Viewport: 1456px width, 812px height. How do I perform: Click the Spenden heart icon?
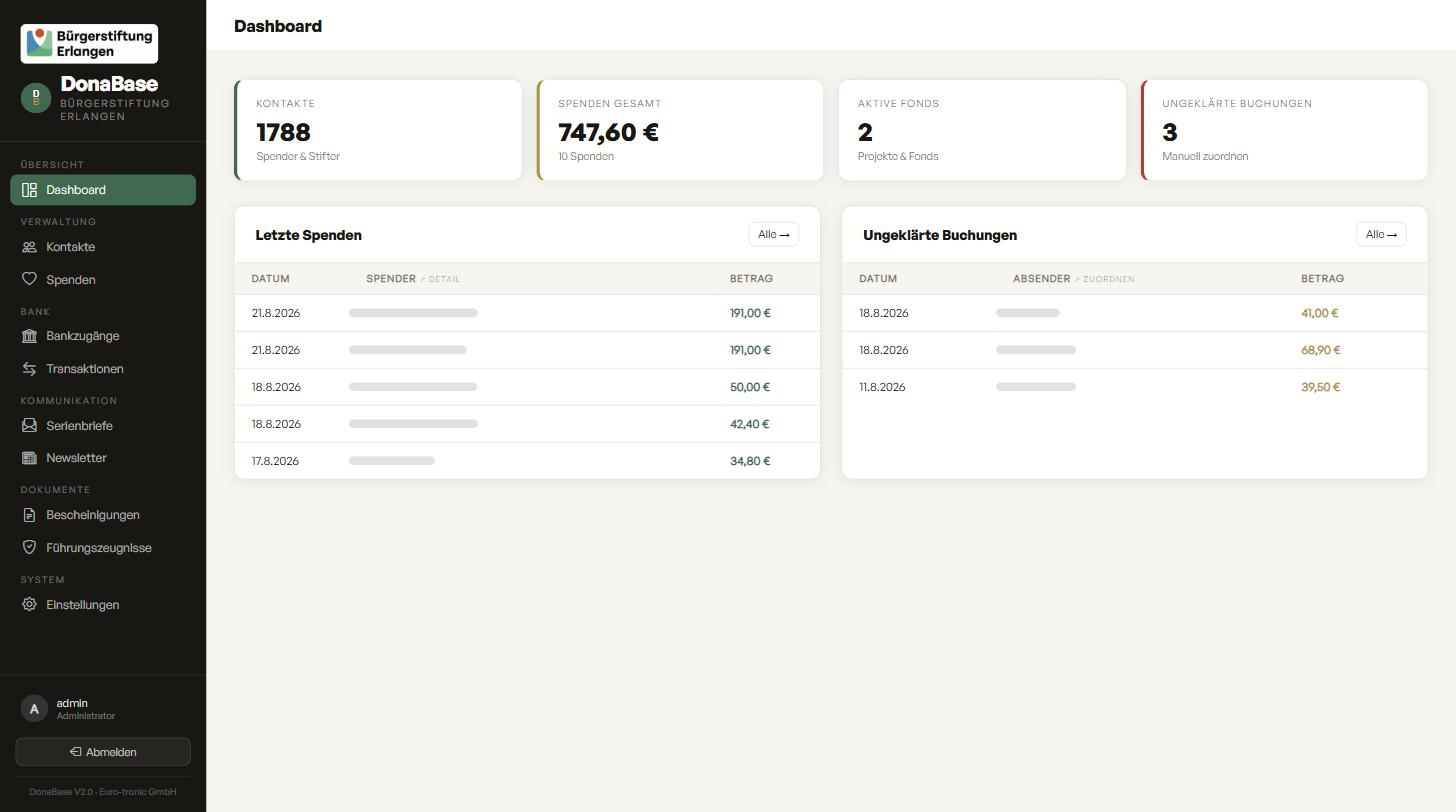click(29, 279)
